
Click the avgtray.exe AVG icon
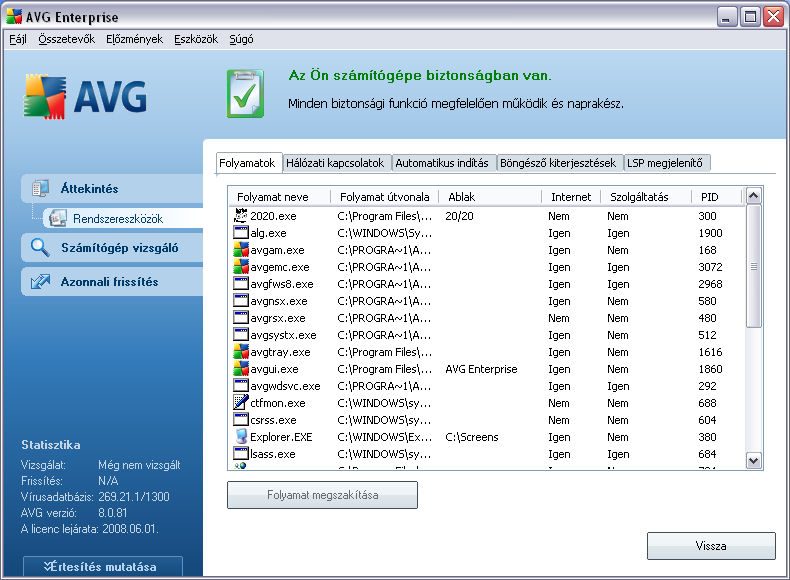241,352
